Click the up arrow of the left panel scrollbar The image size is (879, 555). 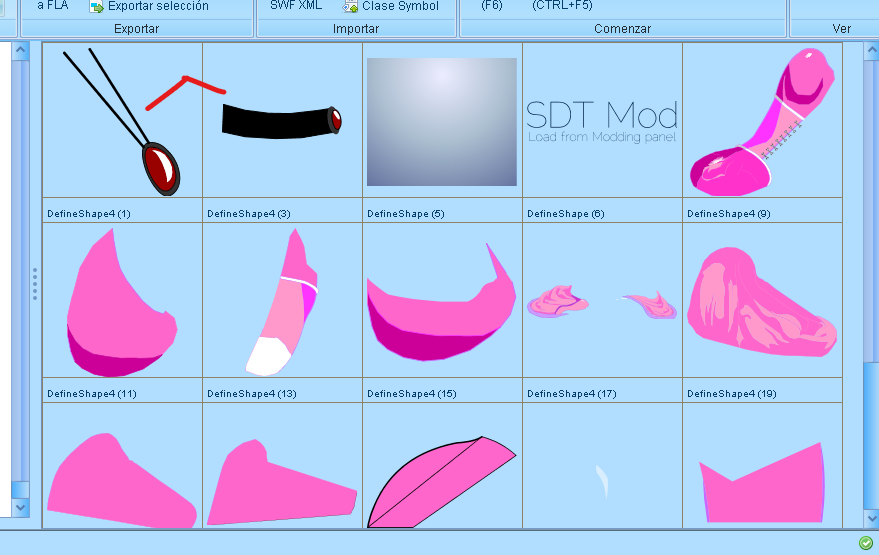20,50
